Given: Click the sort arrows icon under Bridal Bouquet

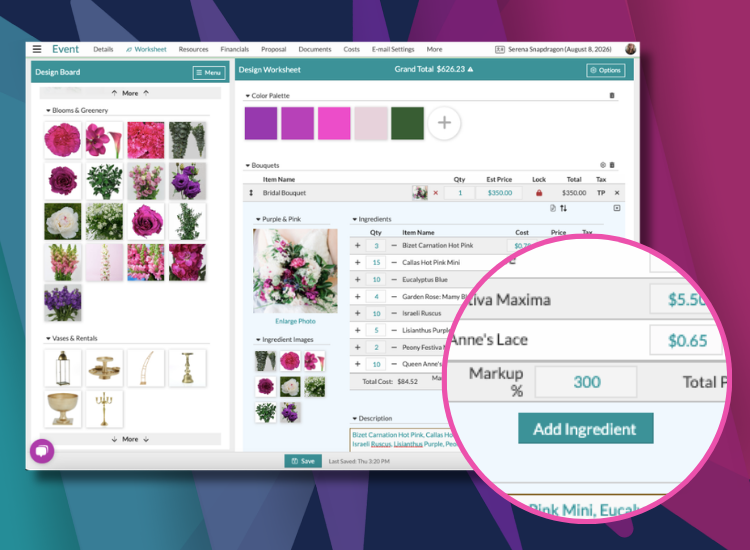Looking at the screenshot, I should click(x=563, y=208).
